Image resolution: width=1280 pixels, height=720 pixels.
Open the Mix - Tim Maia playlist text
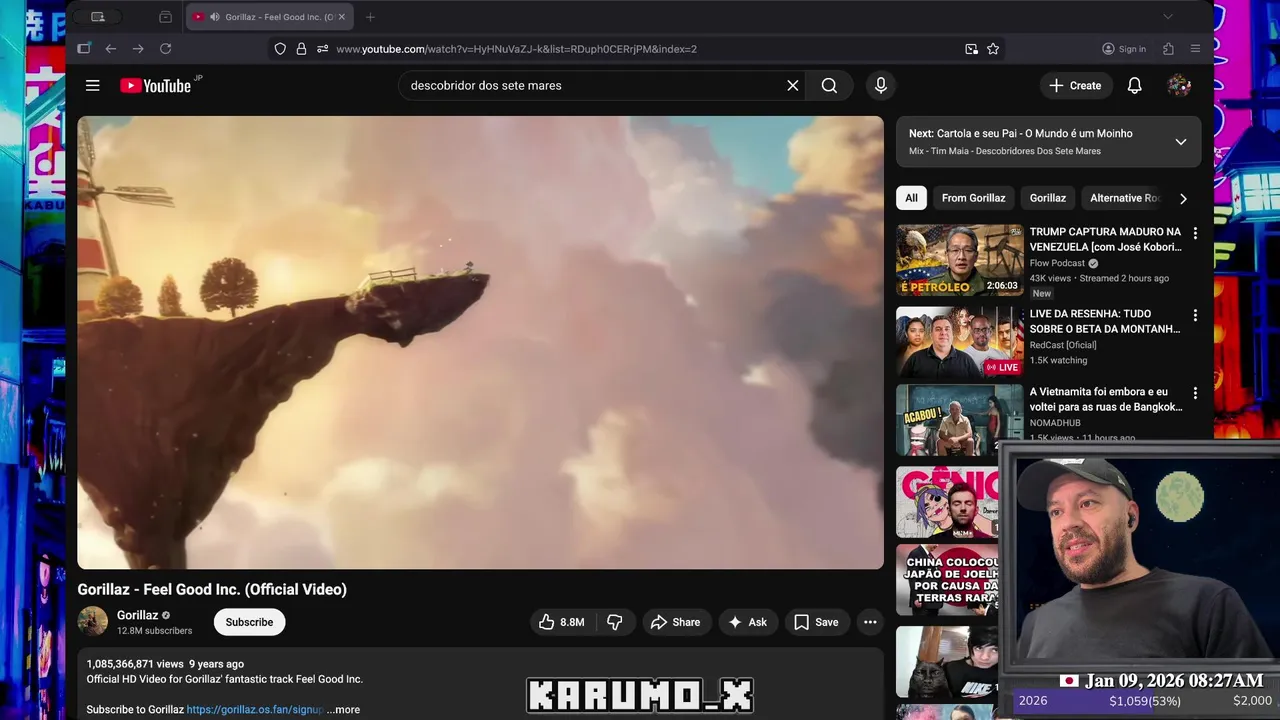1005,151
